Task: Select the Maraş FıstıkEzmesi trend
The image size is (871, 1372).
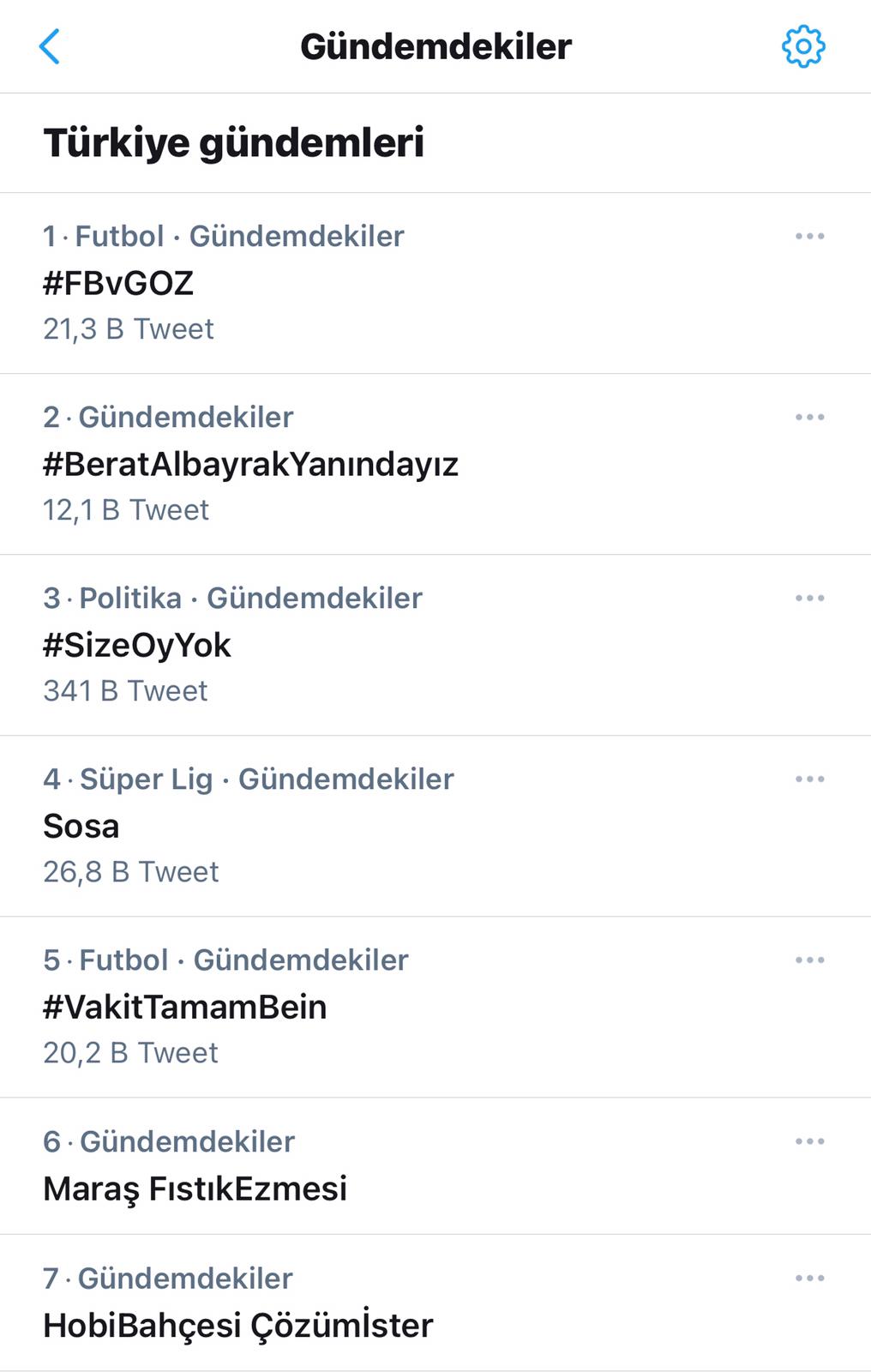Action: [195, 1188]
